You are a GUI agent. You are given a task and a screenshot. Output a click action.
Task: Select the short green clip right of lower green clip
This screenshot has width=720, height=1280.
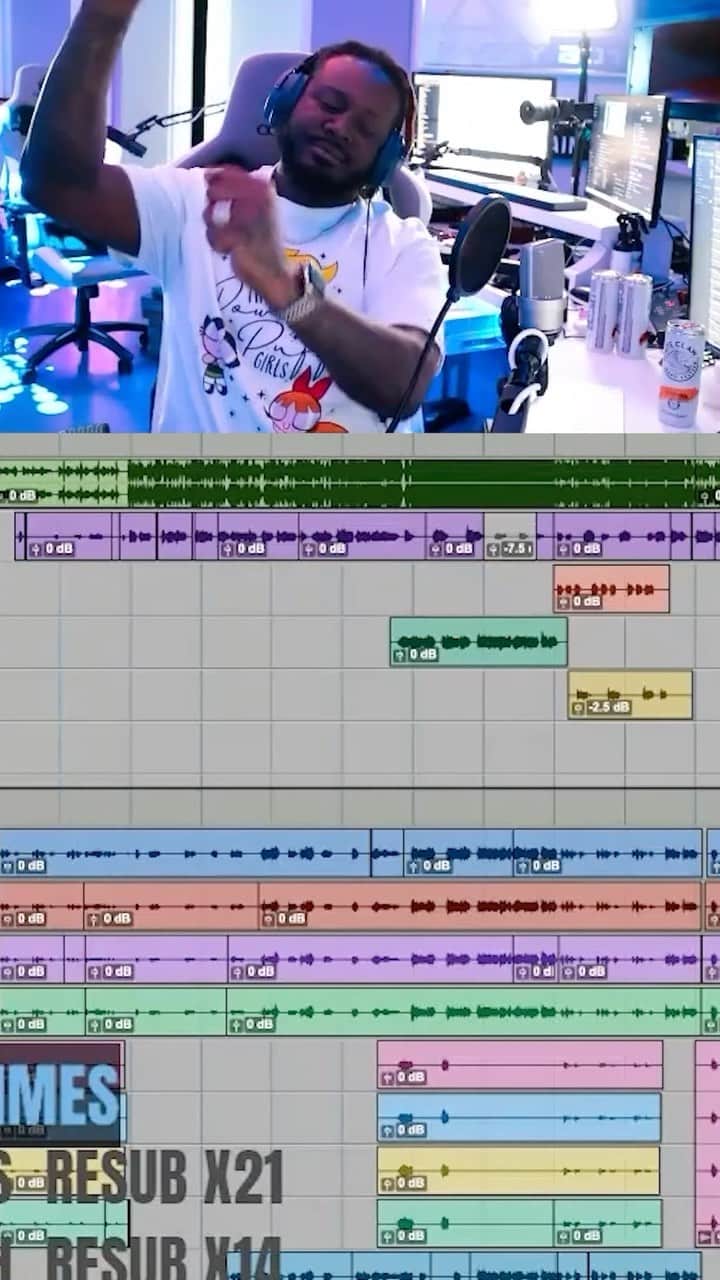tap(608, 1223)
